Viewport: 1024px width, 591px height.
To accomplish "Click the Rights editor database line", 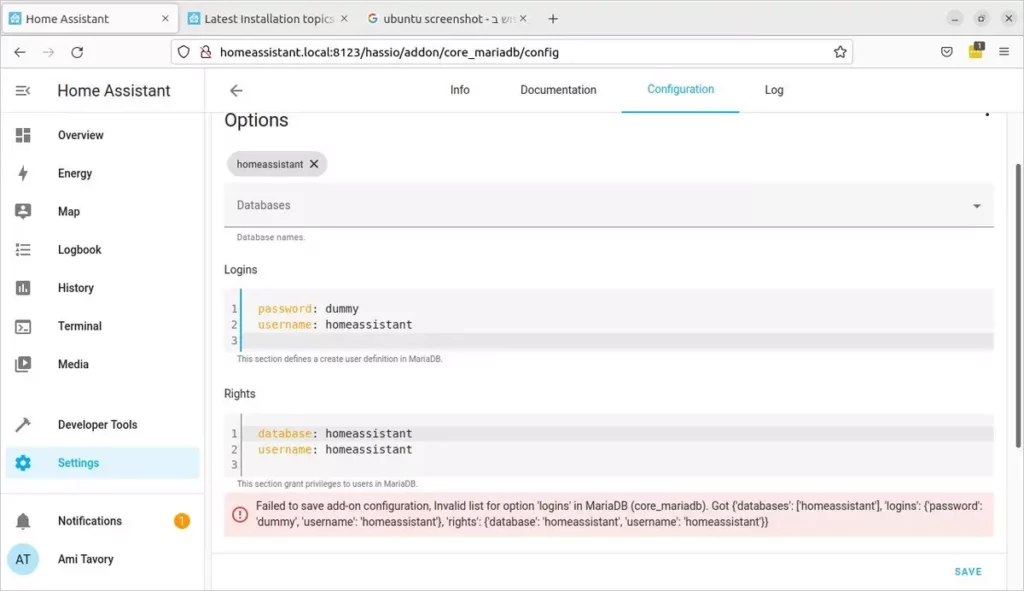I will tap(617, 434).
